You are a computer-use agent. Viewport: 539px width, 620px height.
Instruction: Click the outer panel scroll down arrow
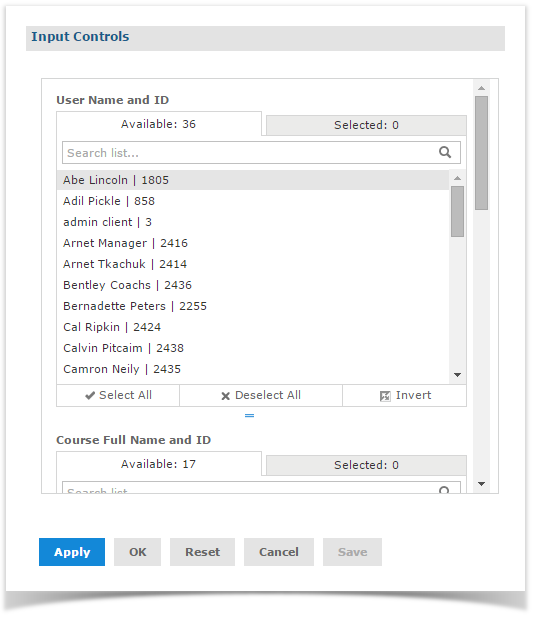coord(481,484)
